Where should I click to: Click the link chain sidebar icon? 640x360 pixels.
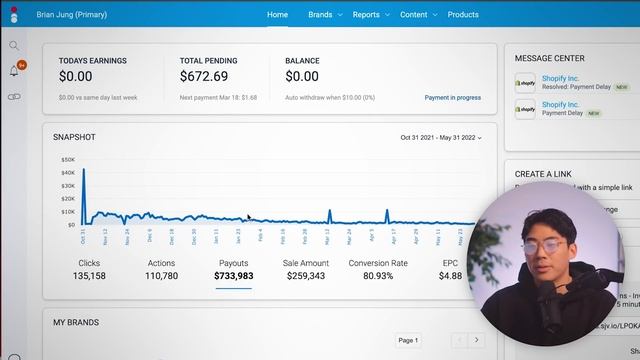click(14, 97)
